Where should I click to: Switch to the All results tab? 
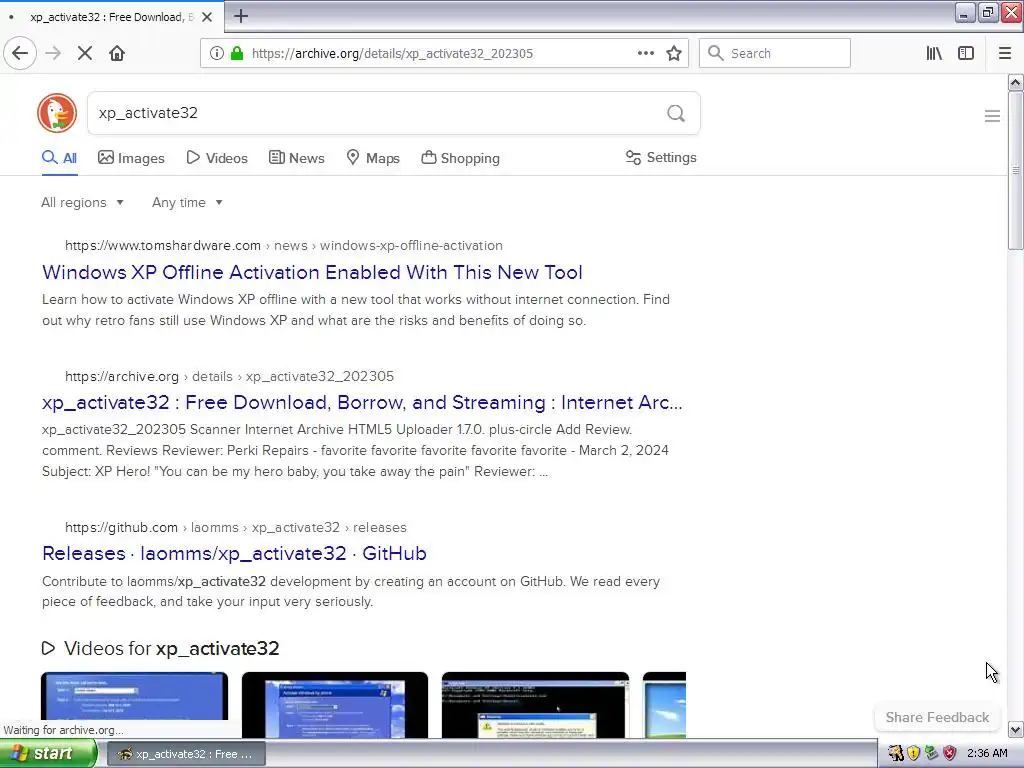coord(59,158)
